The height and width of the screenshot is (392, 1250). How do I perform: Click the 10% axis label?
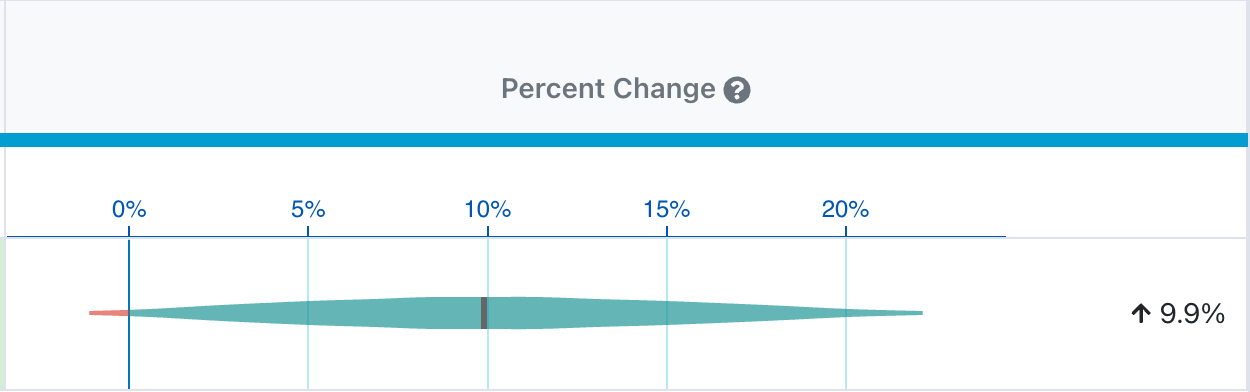coord(488,210)
